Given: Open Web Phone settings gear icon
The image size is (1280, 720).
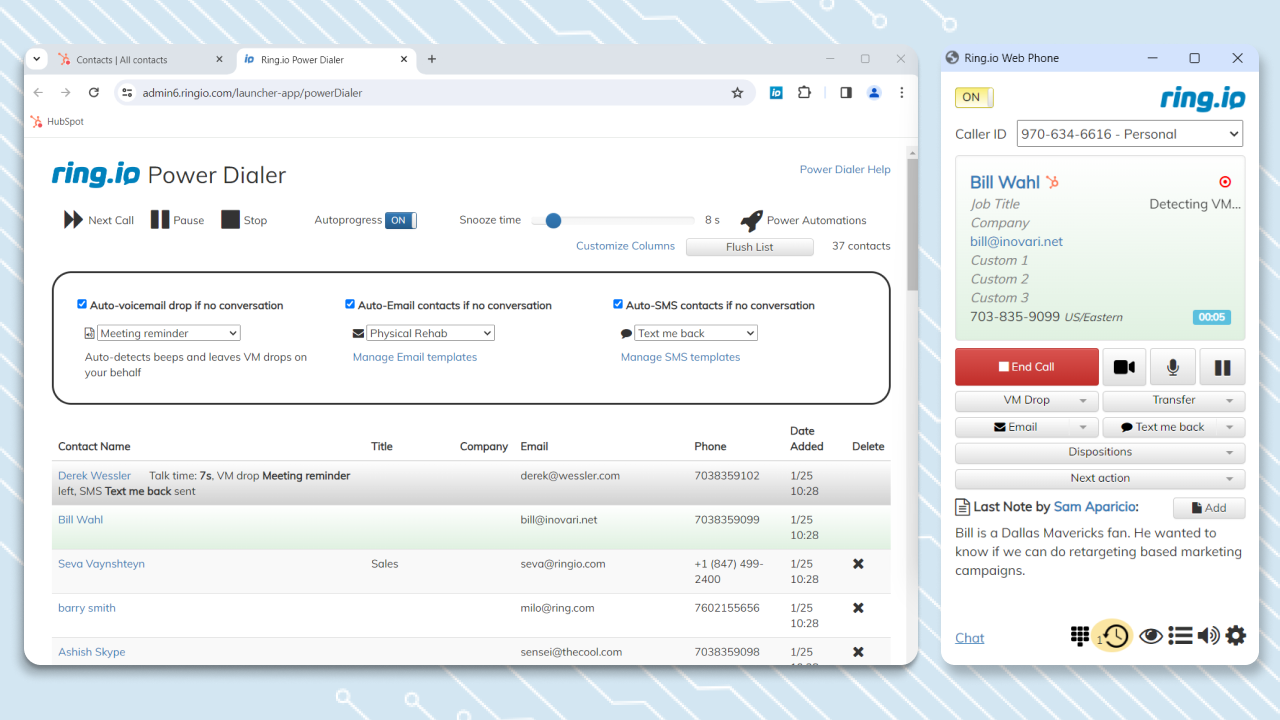Looking at the screenshot, I should pos(1236,636).
